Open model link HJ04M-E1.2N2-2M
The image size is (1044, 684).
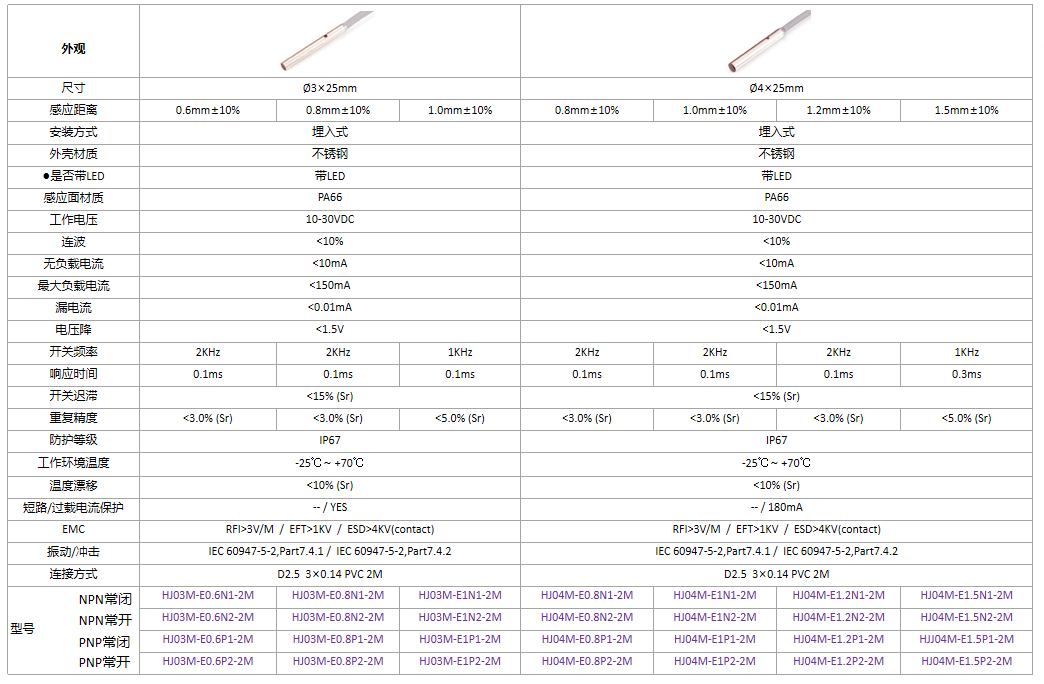[838, 617]
